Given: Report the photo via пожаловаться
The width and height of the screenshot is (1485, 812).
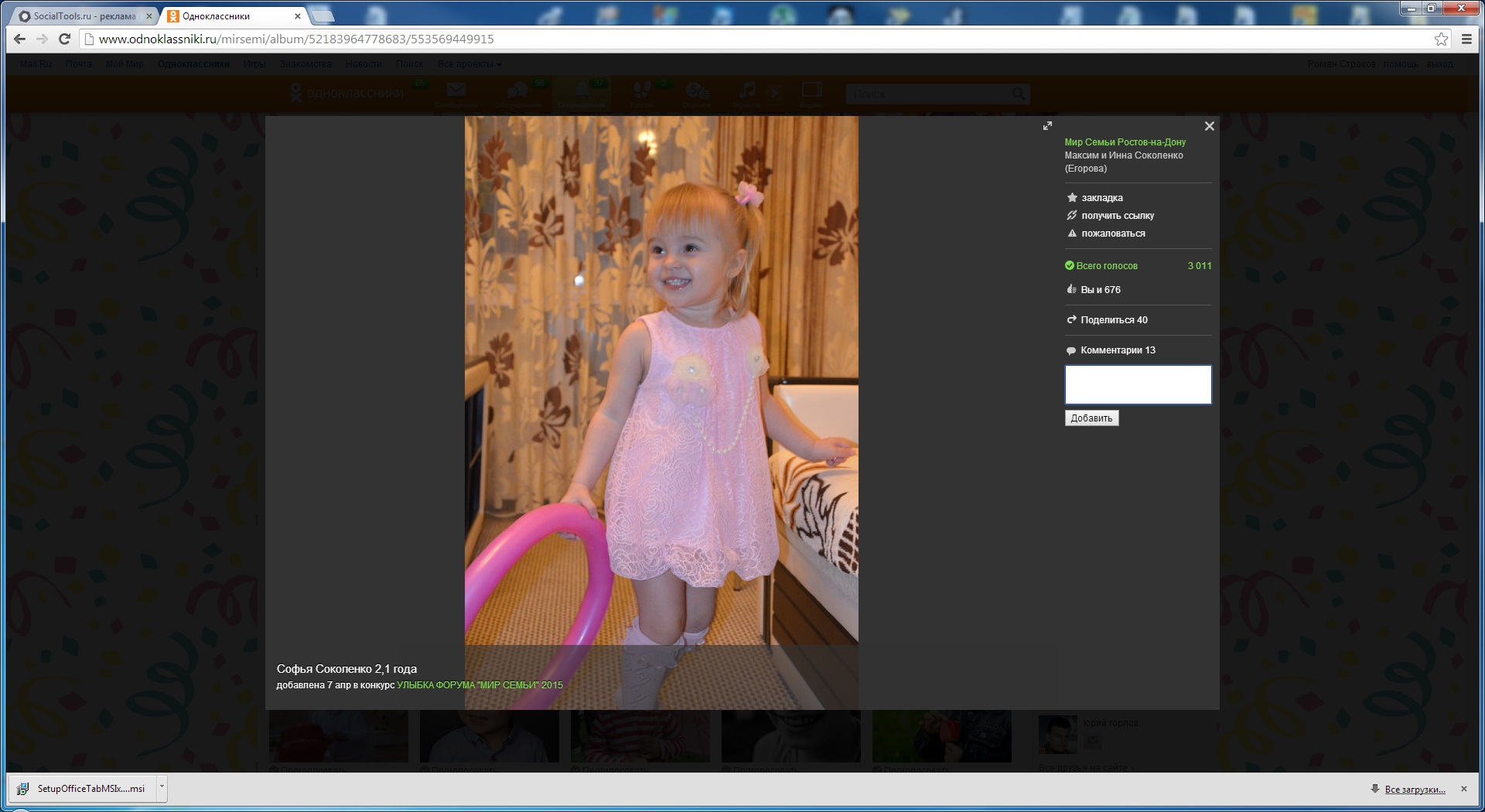Looking at the screenshot, I should [x=1106, y=234].
